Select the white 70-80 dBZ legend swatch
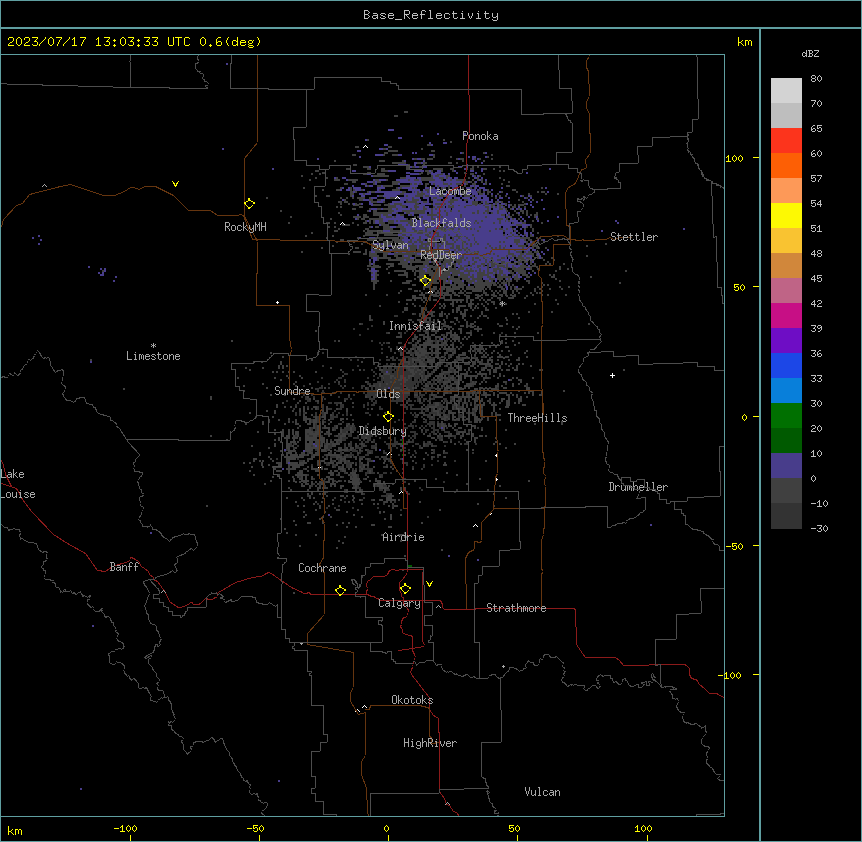862x842 pixels. pyautogui.click(x=786, y=91)
